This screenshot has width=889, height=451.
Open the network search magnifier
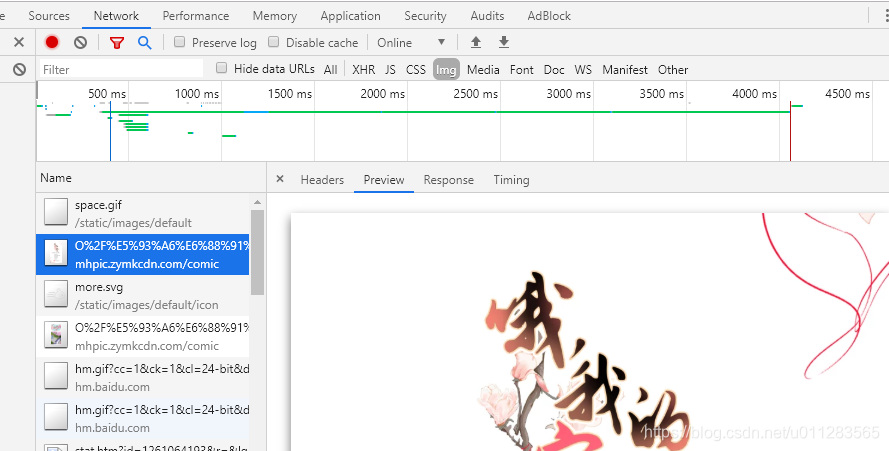click(145, 43)
